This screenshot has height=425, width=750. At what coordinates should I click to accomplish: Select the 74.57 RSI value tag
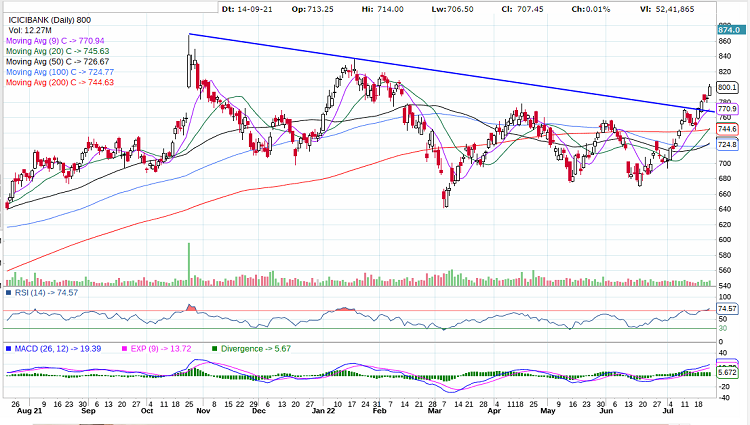(728, 309)
